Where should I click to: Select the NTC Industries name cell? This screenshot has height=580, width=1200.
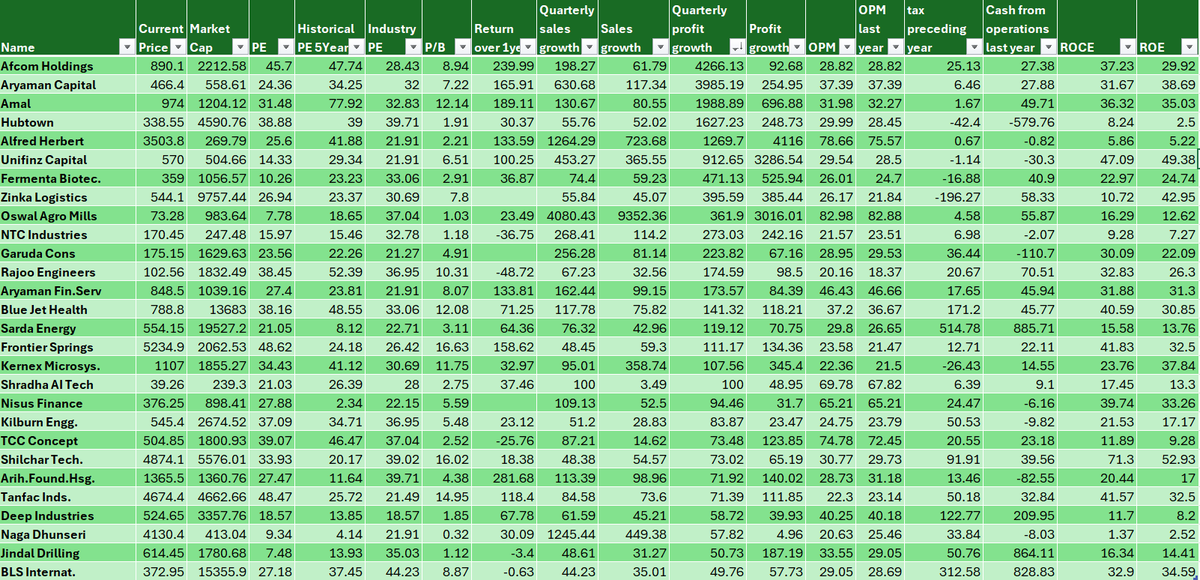coord(68,235)
